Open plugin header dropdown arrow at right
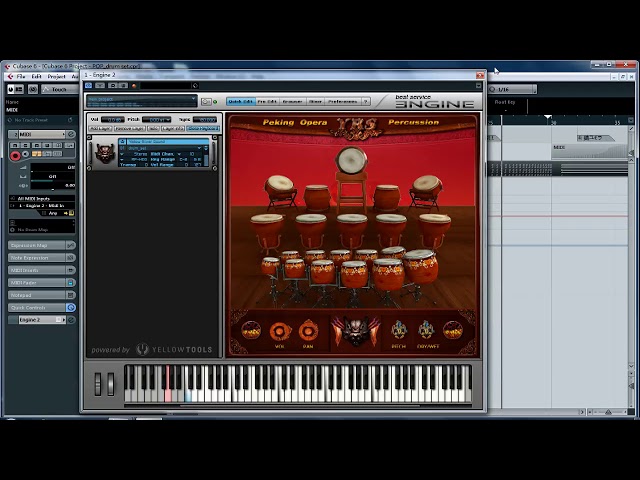640x480 pixels. click(x=478, y=85)
